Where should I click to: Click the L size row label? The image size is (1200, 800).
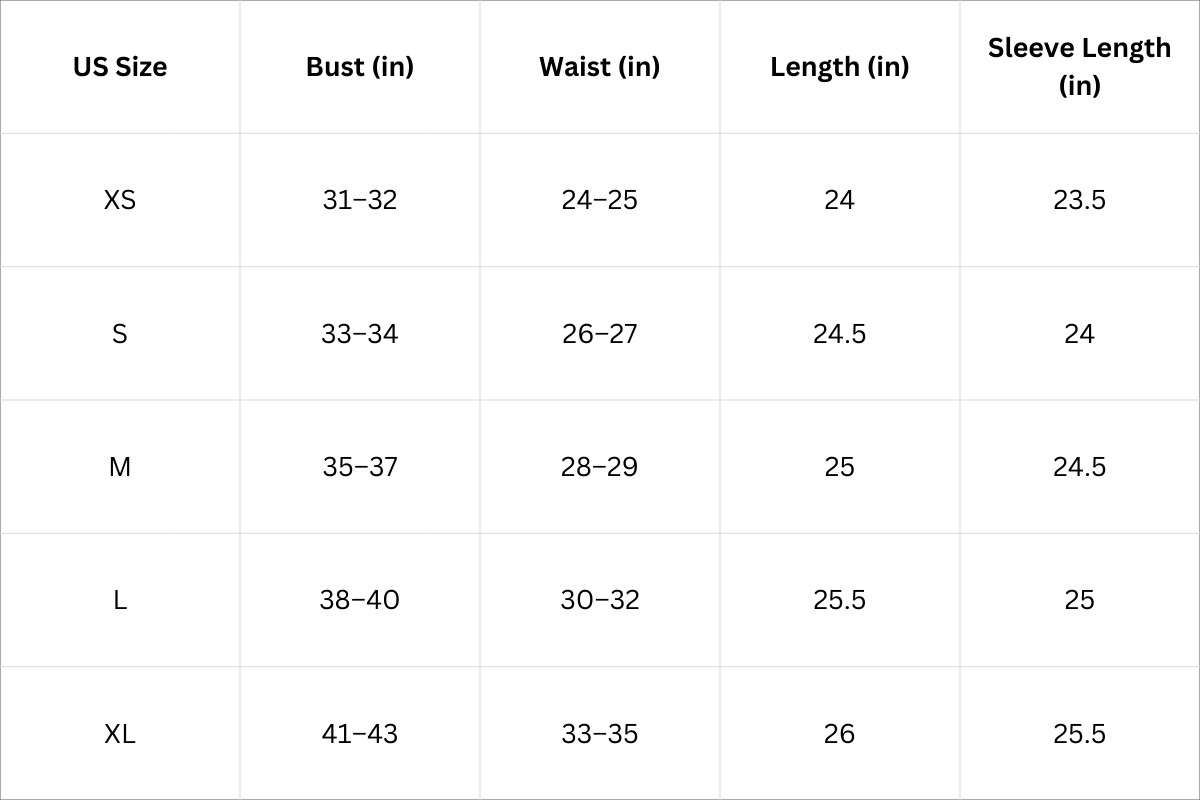(x=120, y=600)
